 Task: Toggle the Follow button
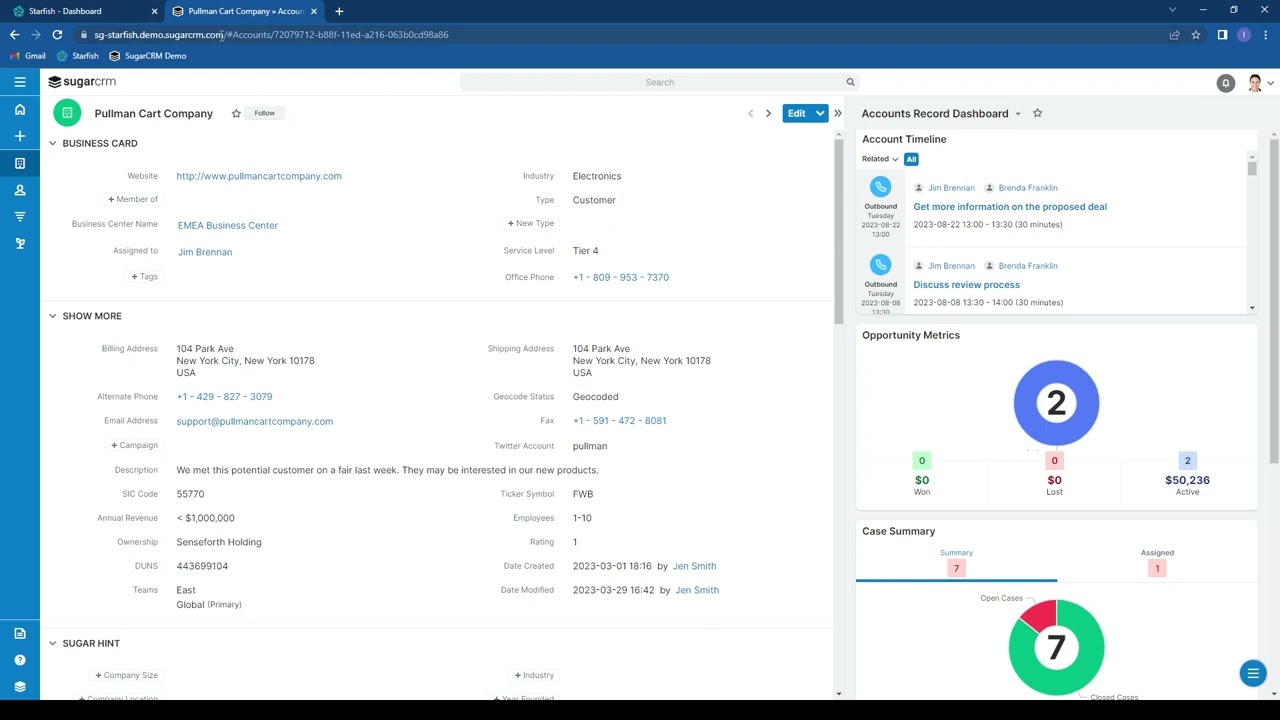click(264, 113)
